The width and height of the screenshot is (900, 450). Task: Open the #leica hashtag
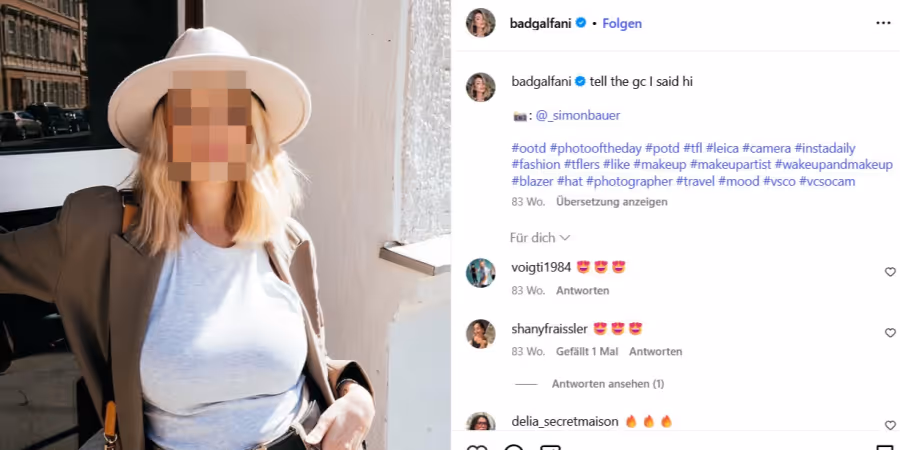722,149
